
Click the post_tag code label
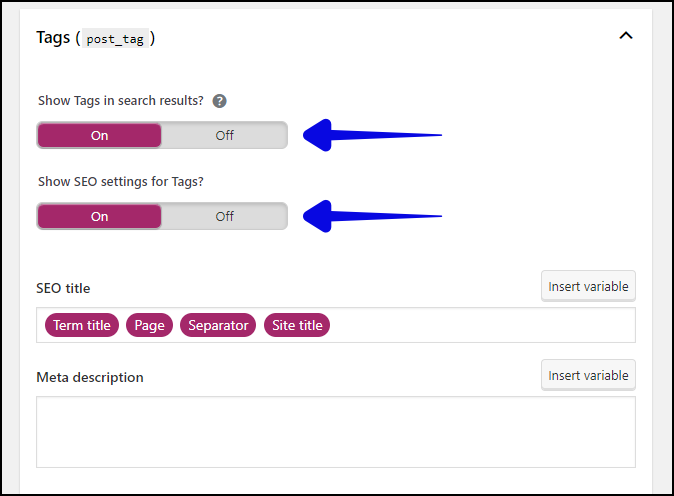(x=115, y=39)
